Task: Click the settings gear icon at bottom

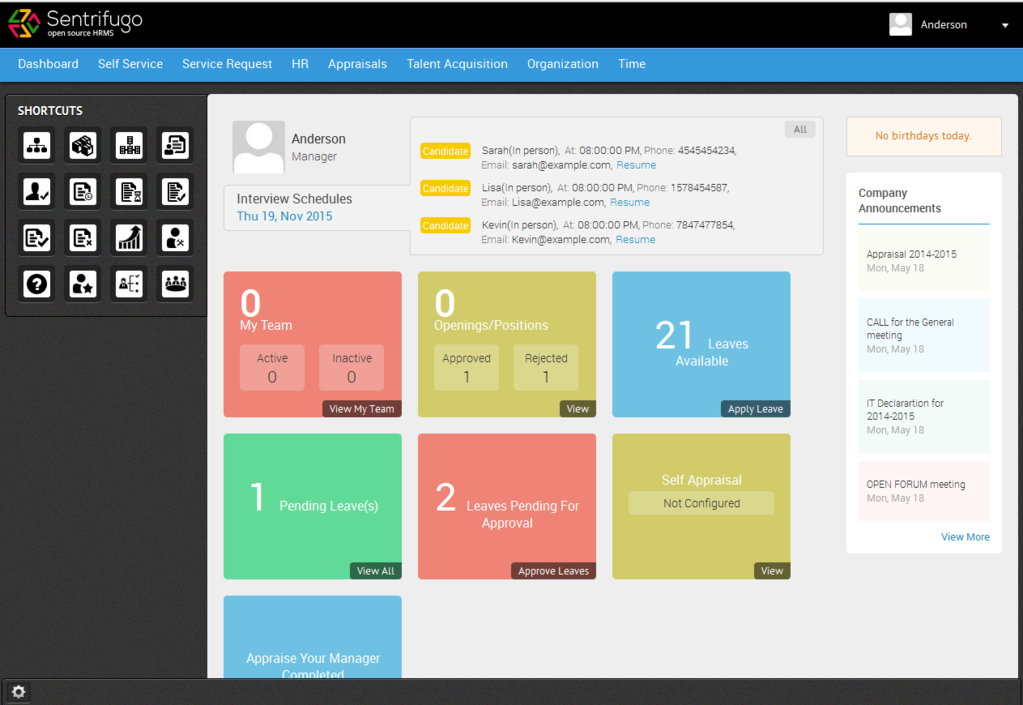Action: [x=18, y=692]
